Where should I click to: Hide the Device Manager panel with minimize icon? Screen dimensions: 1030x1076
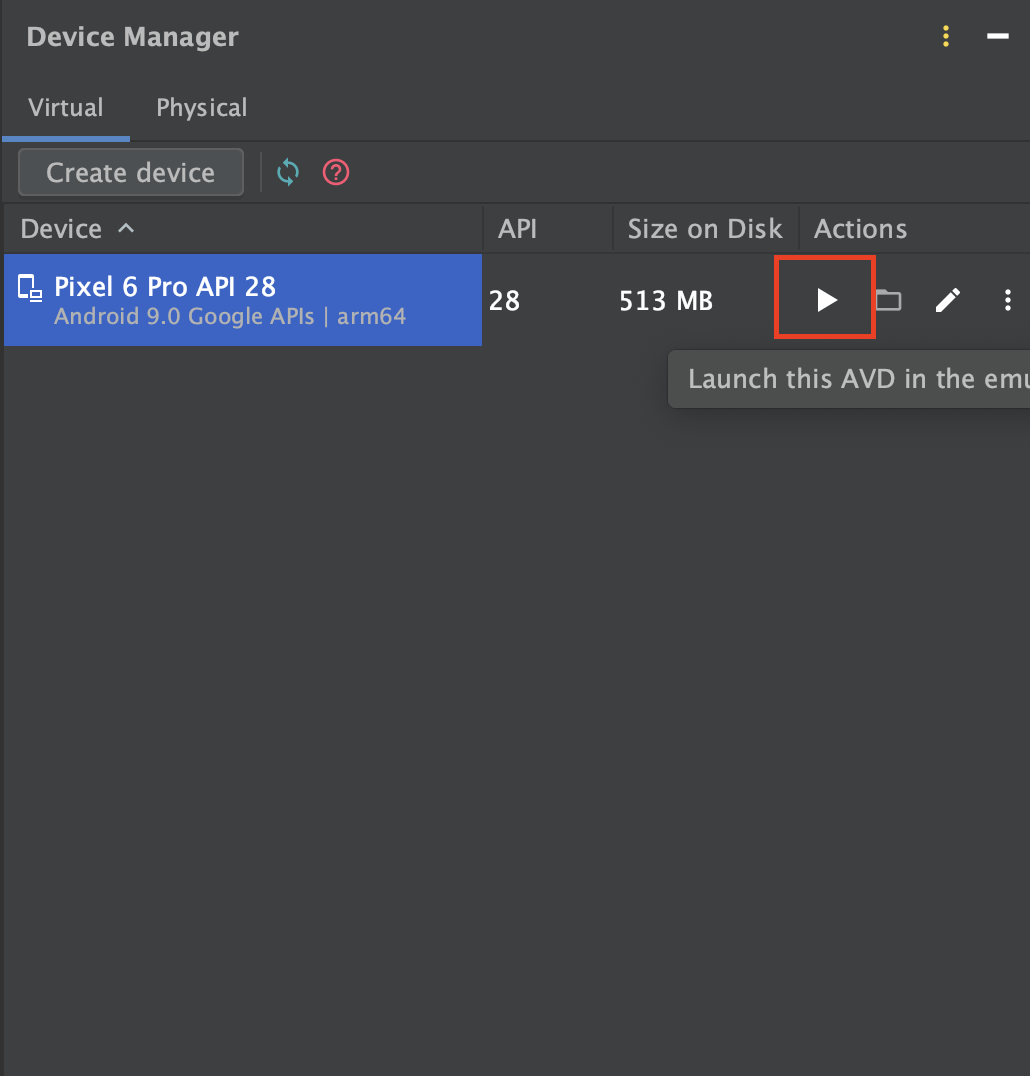click(x=997, y=36)
